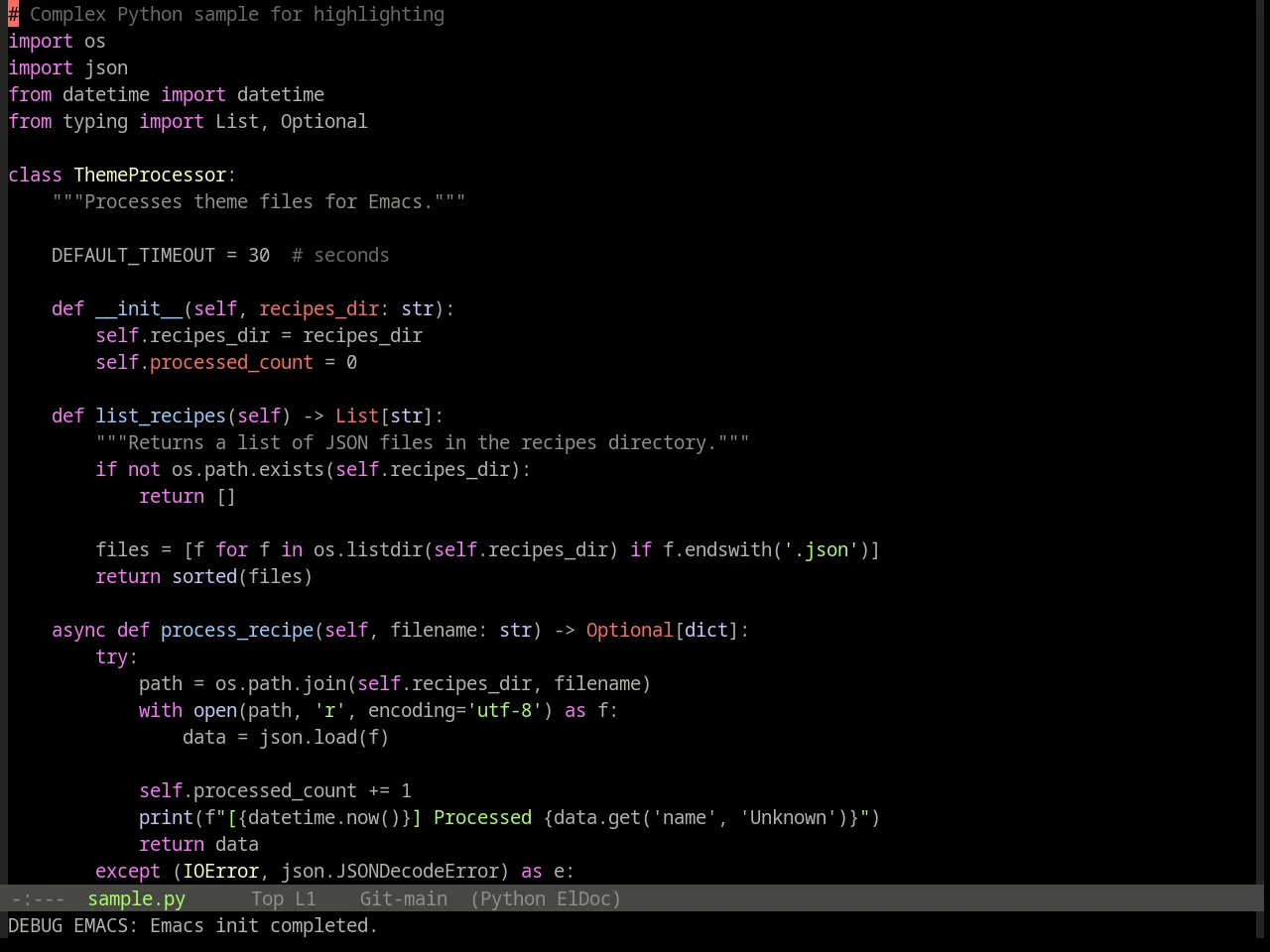Screen dimensions: 1270x952
Task: Click the class name ThemeProcessor
Action: (150, 175)
